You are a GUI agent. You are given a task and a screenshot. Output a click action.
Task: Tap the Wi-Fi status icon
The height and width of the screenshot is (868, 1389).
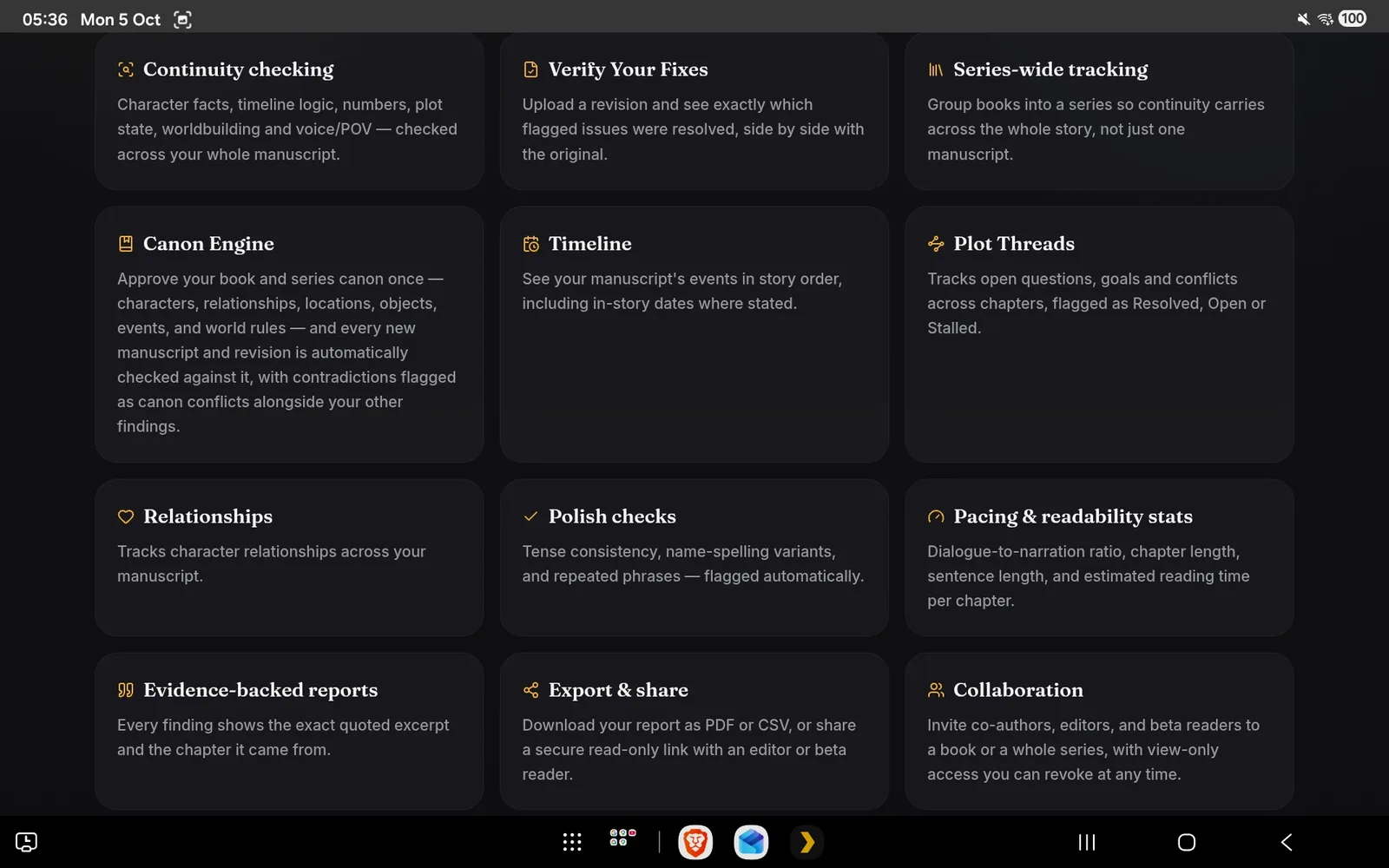(x=1326, y=19)
